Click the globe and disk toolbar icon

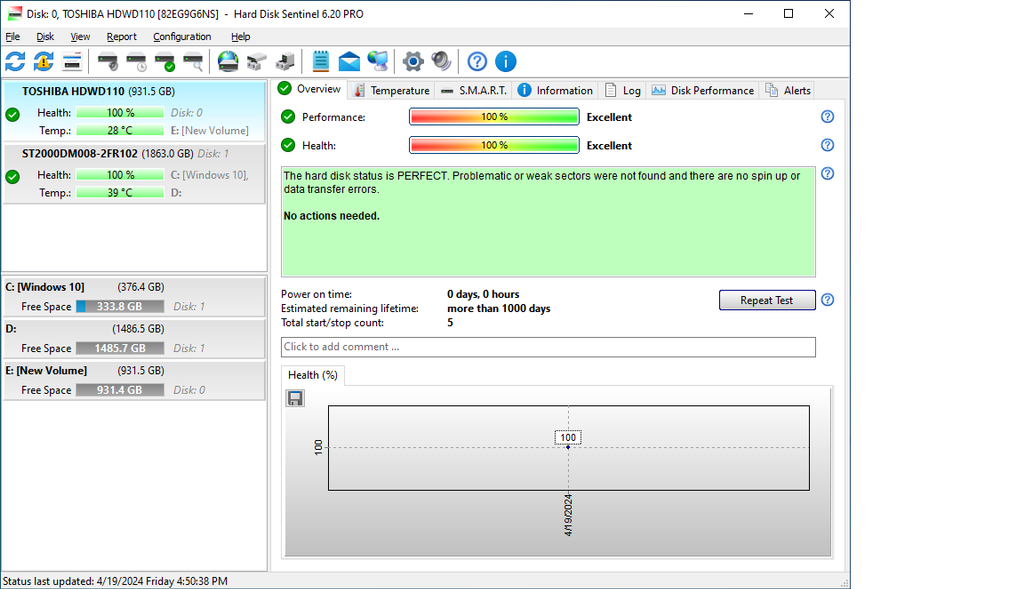228,61
